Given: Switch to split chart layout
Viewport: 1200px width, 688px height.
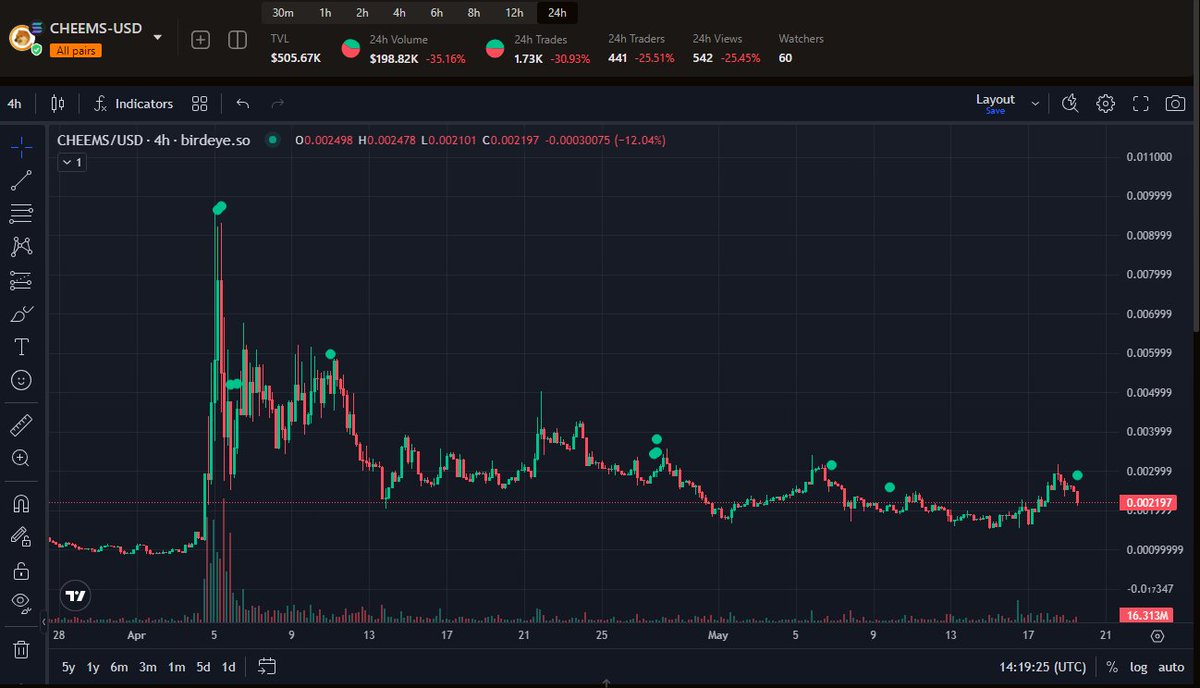Looking at the screenshot, I should coord(237,40).
